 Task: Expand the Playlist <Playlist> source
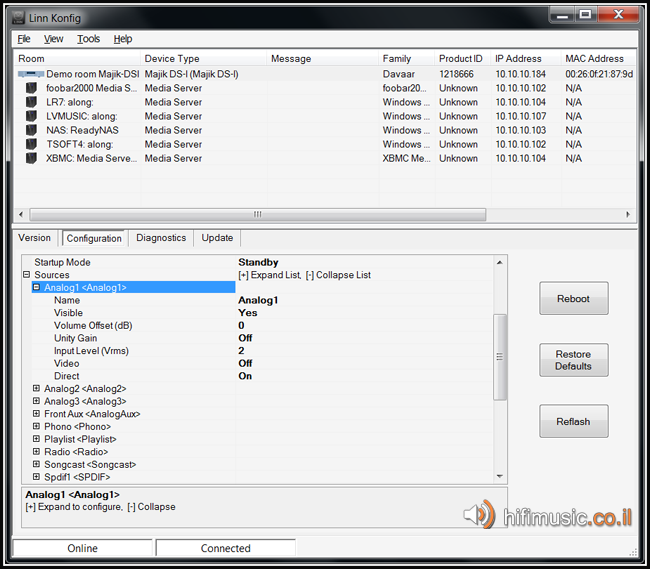[x=36, y=439]
